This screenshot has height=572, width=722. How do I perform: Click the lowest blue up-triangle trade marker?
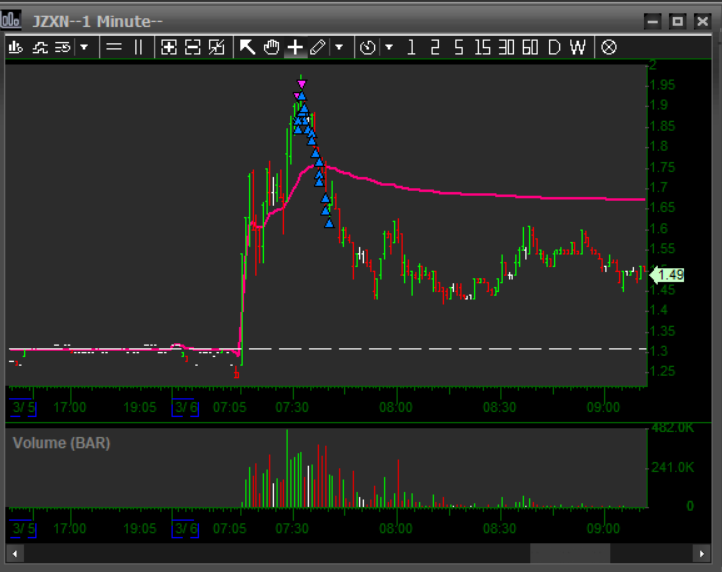[x=329, y=223]
